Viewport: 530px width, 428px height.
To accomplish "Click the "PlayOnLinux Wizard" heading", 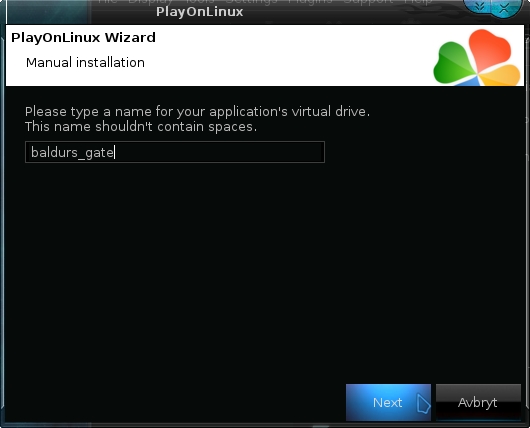I will (83, 37).
